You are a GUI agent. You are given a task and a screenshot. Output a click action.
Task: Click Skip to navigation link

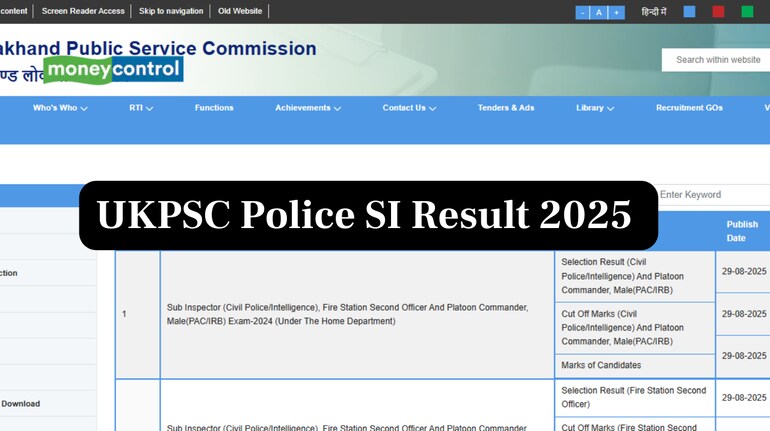pos(171,11)
